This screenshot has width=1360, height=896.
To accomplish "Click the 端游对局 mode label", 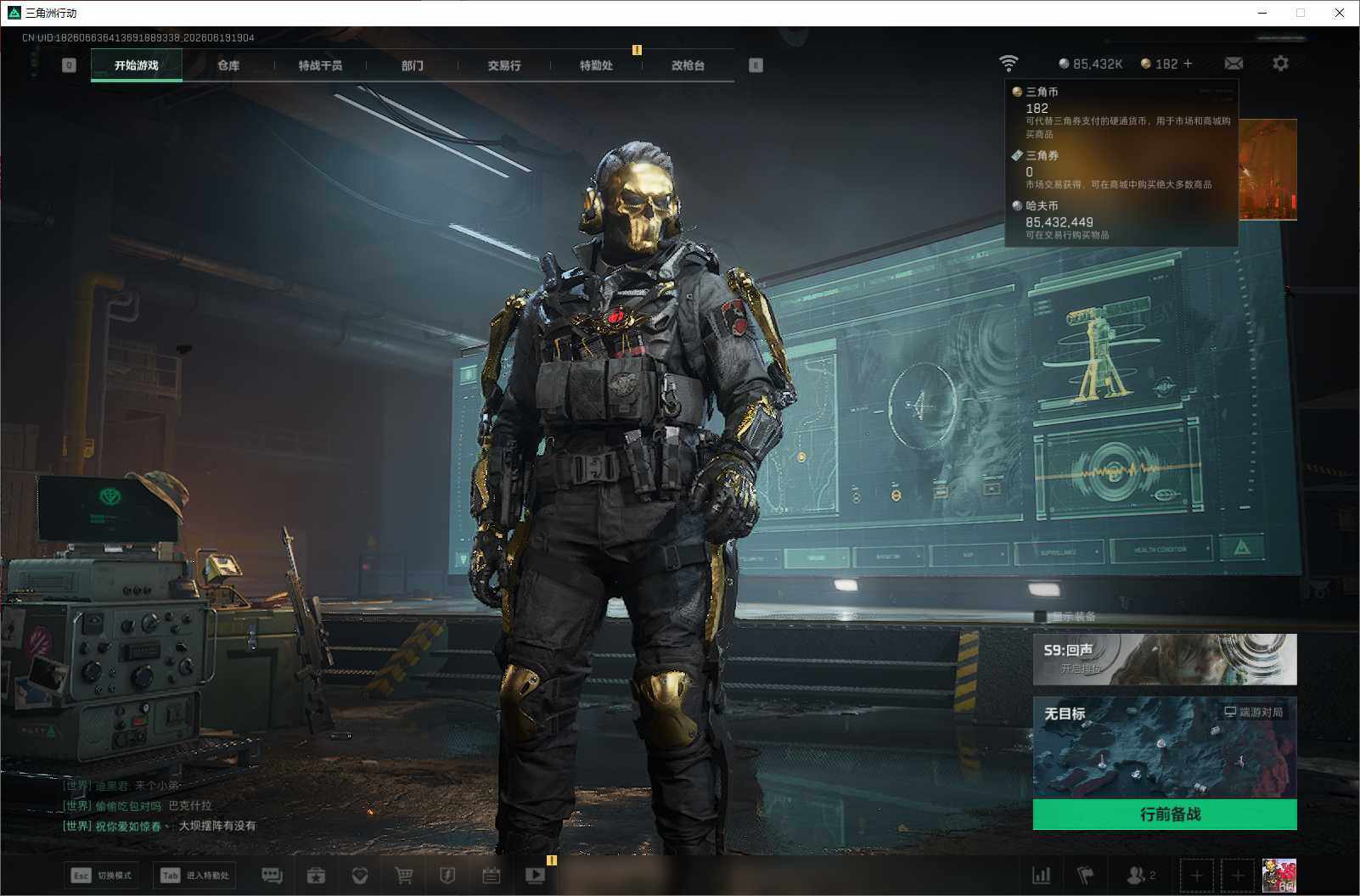I will pyautogui.click(x=1254, y=712).
